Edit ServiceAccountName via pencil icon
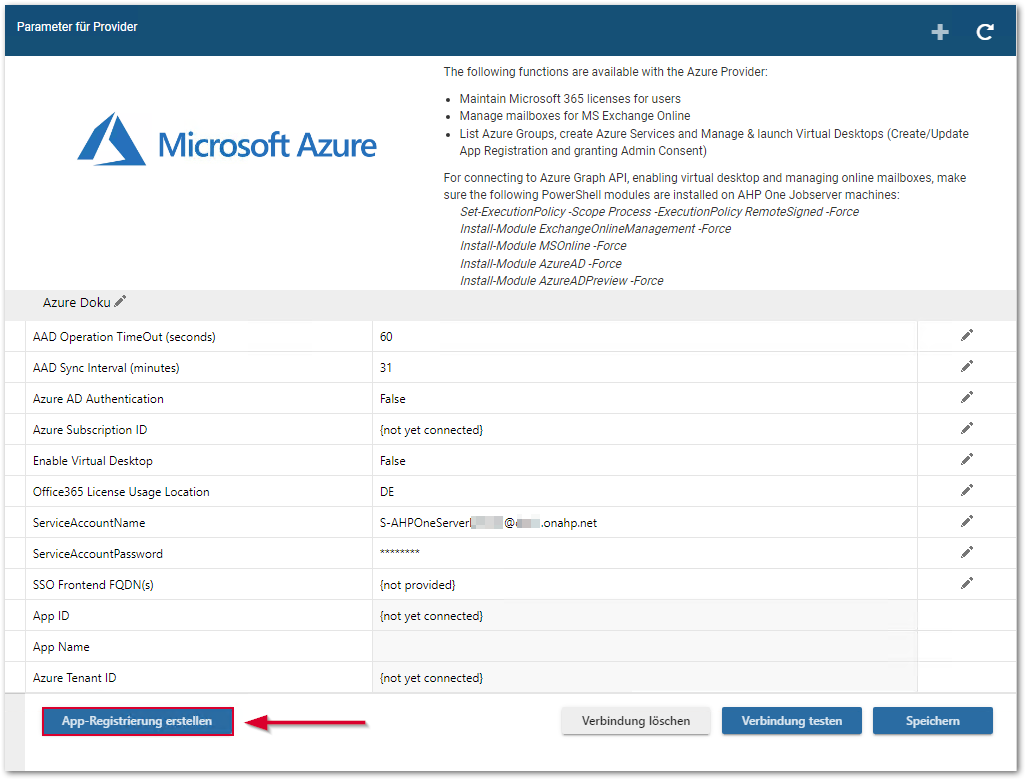The width and height of the screenshot is (1026, 780). (x=966, y=522)
